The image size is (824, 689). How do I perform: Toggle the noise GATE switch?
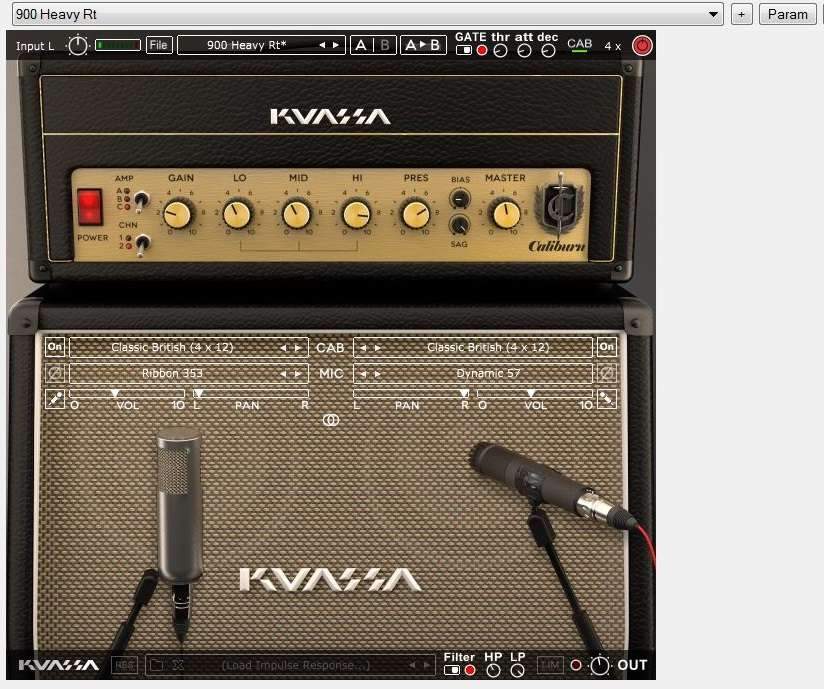click(x=464, y=50)
